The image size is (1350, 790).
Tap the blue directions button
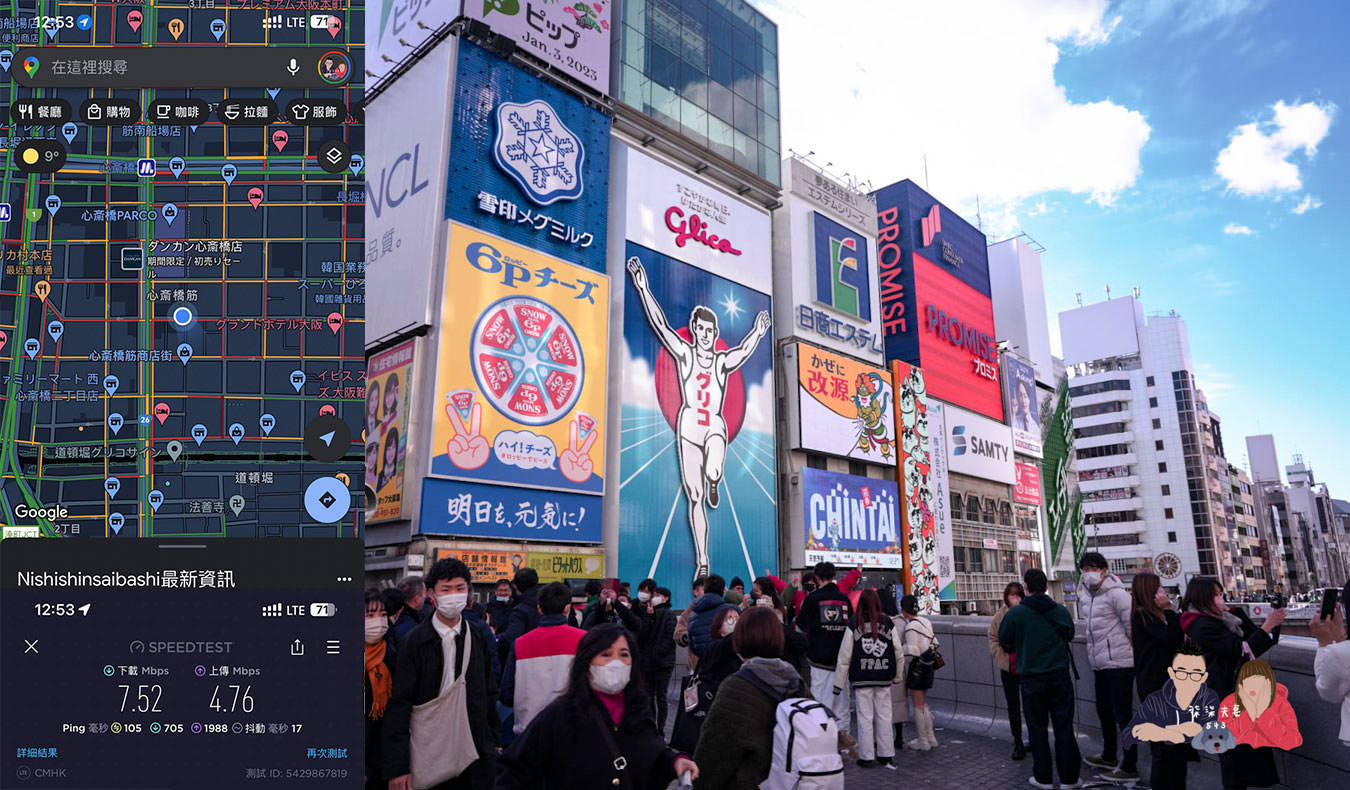(x=327, y=499)
